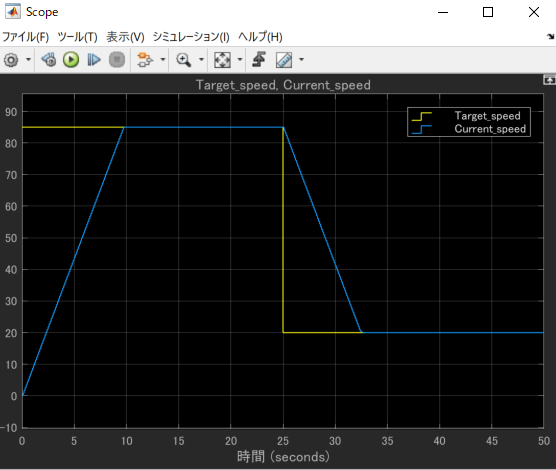
Task: Click the dock arrow at menu bar's right end
Action: point(550,36)
